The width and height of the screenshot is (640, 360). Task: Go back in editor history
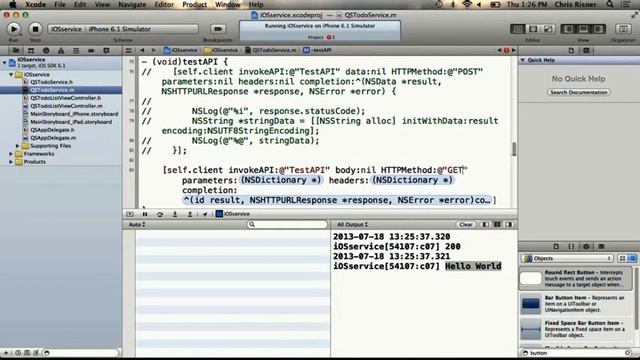(142, 50)
